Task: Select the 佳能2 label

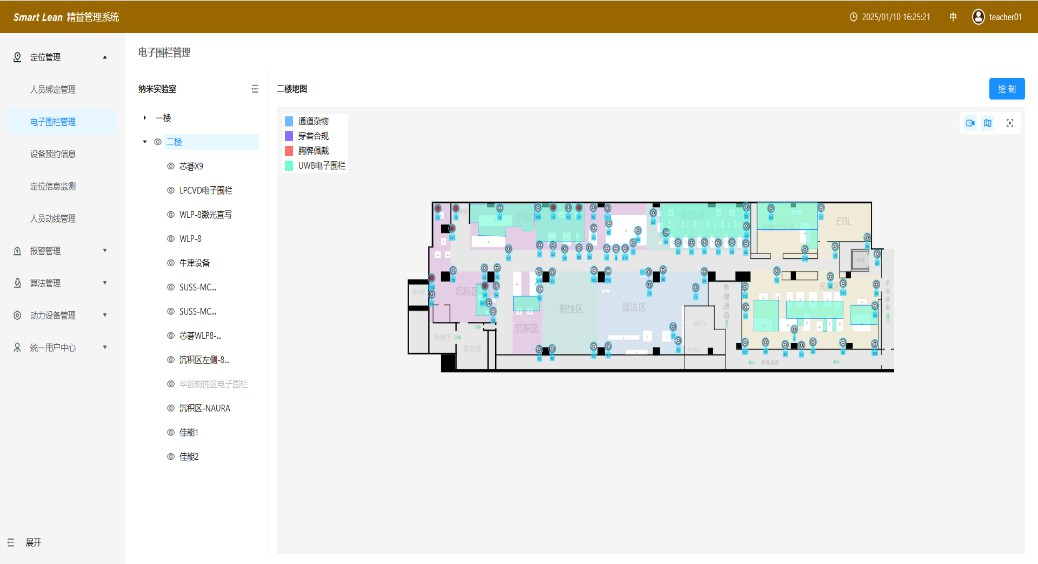Action: [189, 456]
